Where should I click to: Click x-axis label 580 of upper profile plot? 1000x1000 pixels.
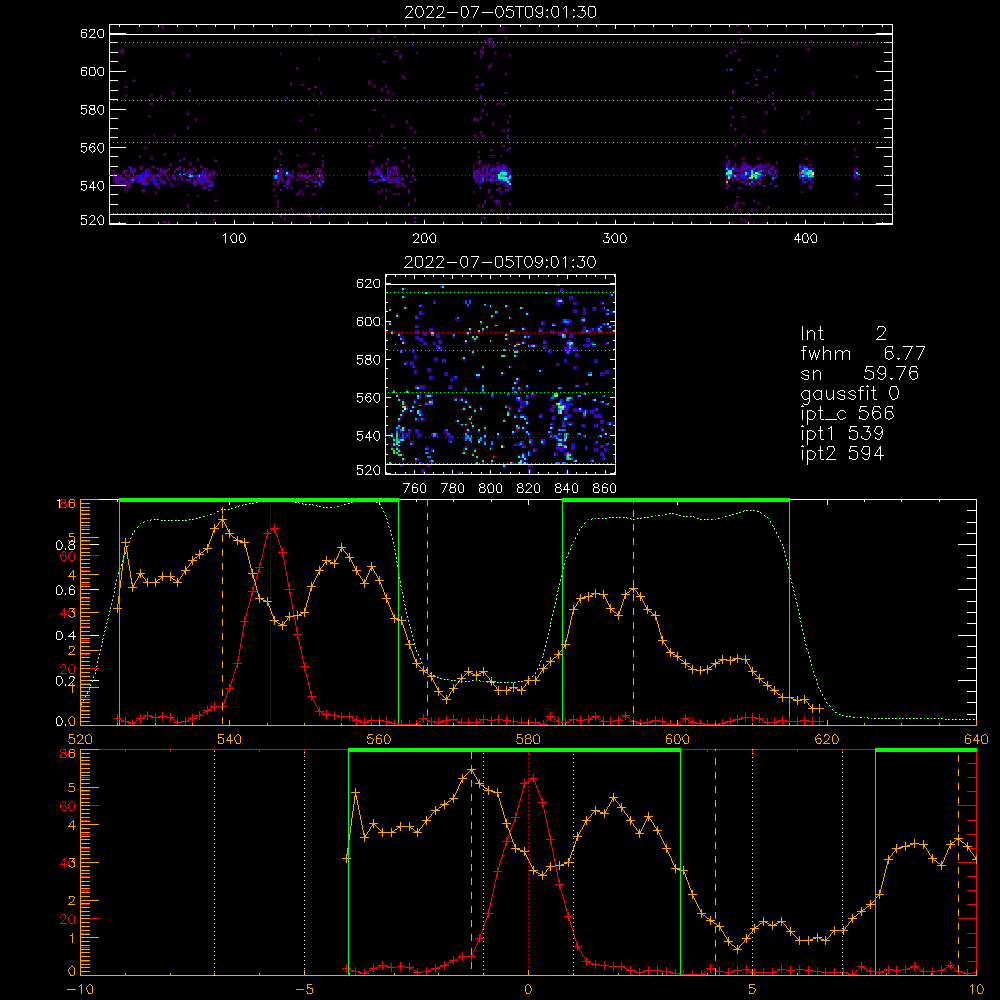(528, 740)
